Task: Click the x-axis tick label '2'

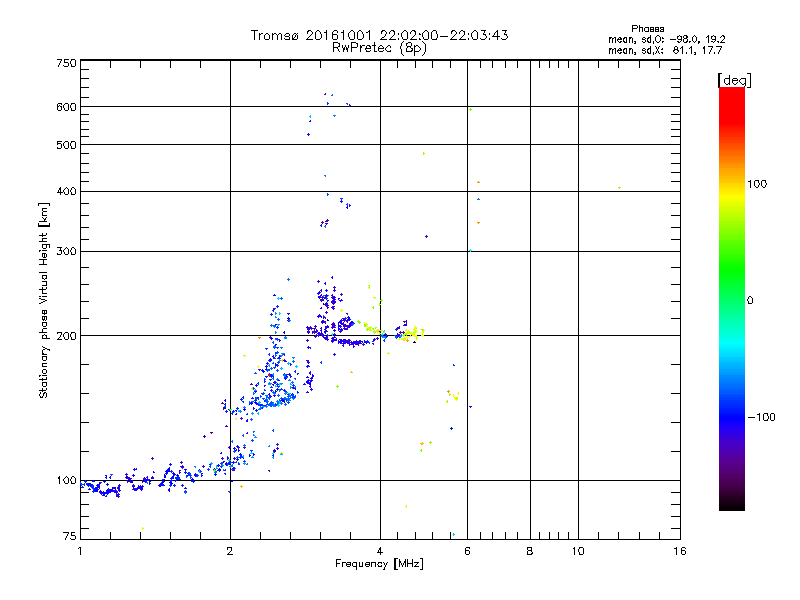Action: click(x=230, y=551)
